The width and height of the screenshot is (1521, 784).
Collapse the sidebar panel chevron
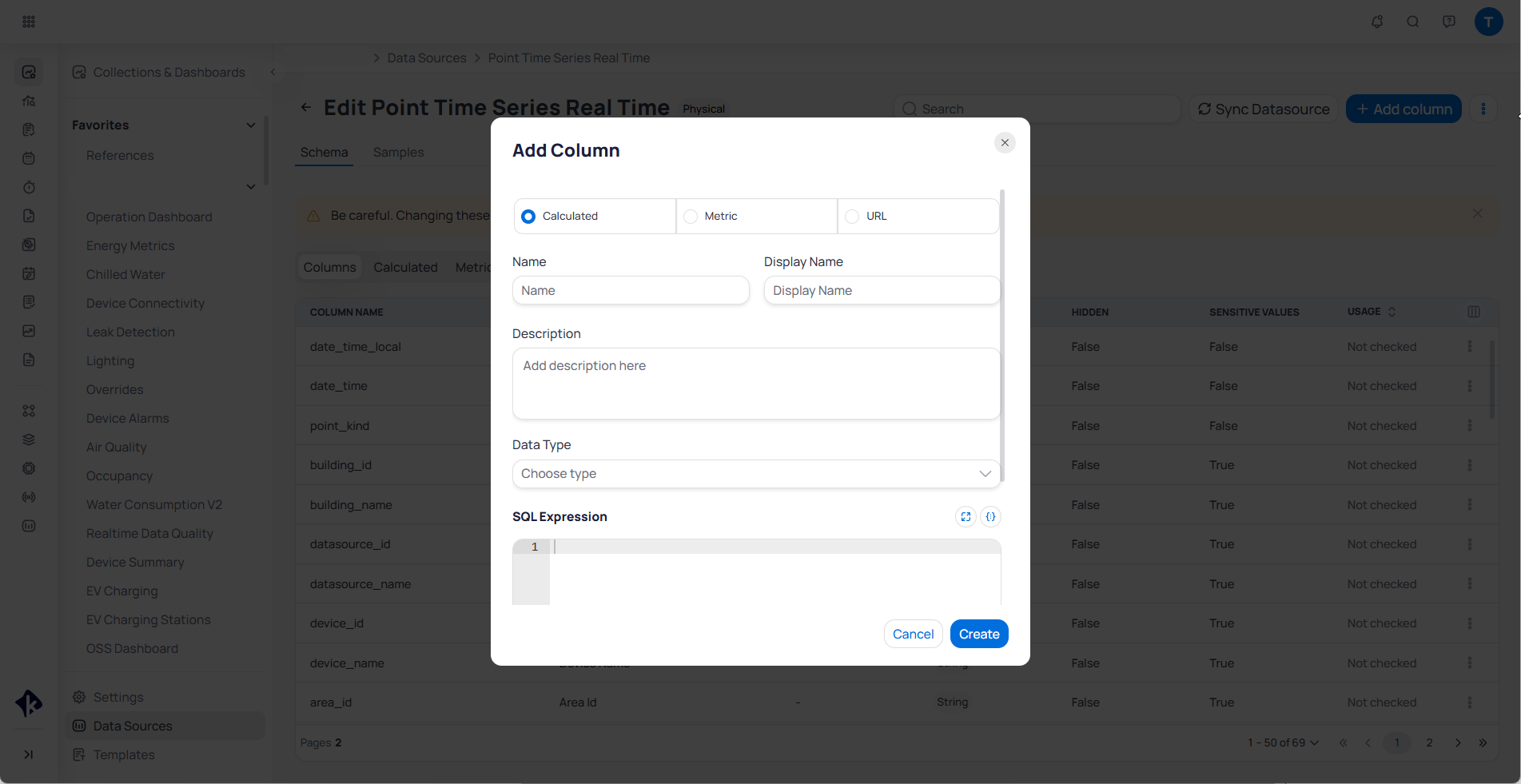click(273, 72)
